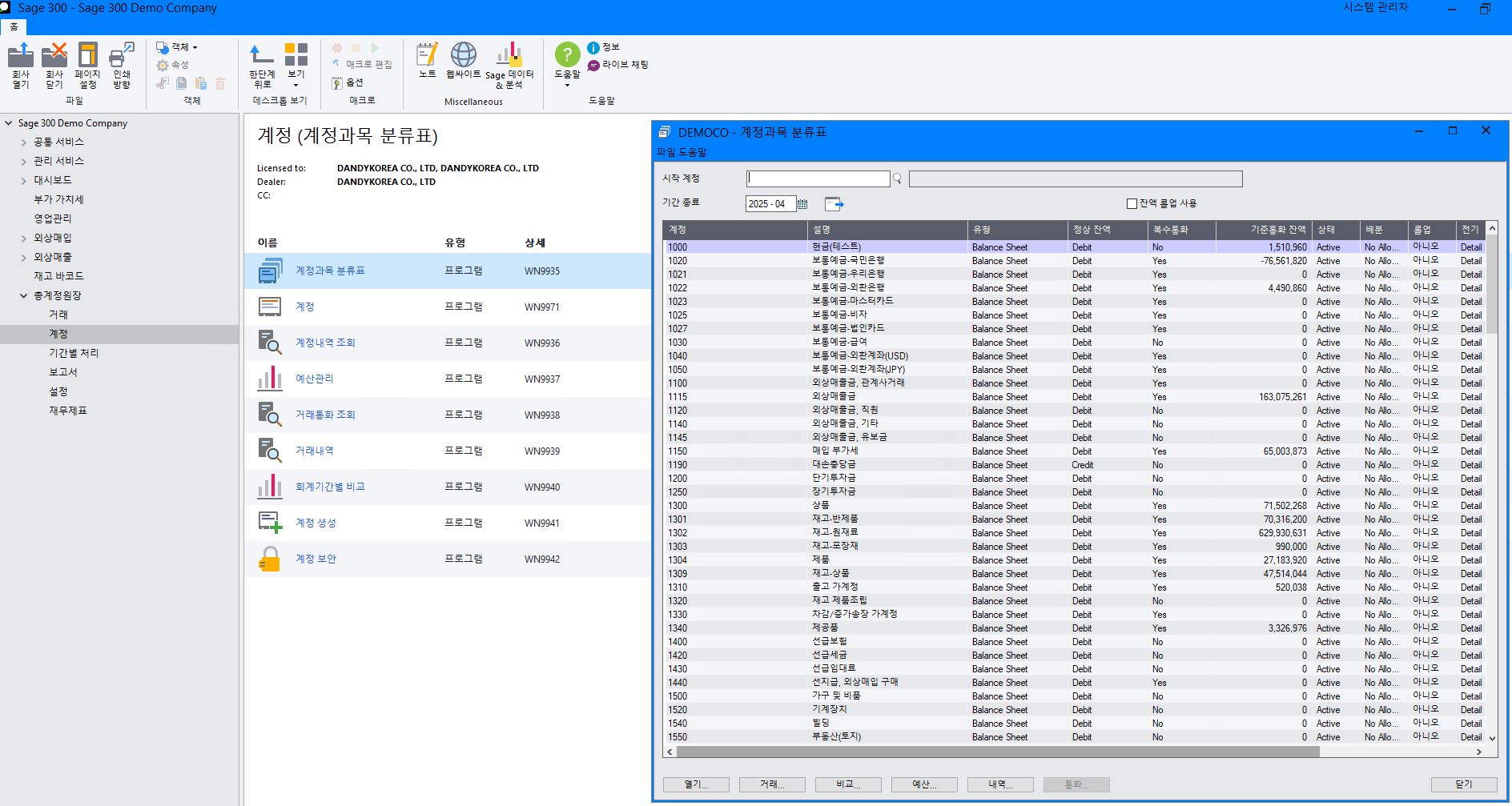Click the 기간 종료 2025 - 04 field
This screenshot has width=1512, height=806.
pos(770,204)
